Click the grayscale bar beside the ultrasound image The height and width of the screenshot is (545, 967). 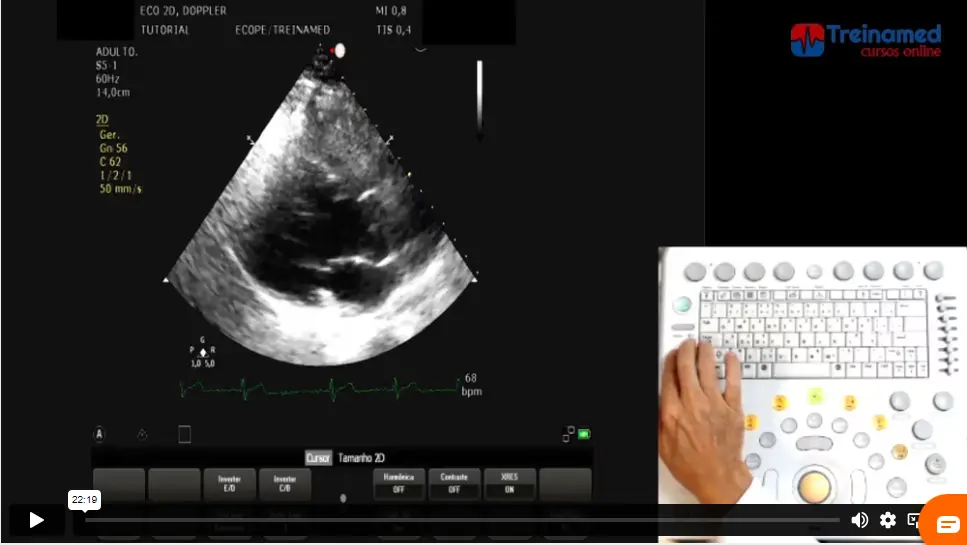click(480, 98)
